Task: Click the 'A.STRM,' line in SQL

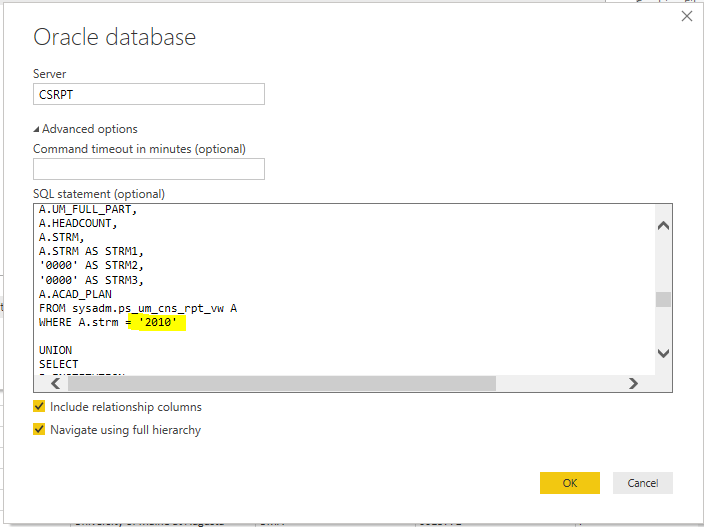Action: 62,237
